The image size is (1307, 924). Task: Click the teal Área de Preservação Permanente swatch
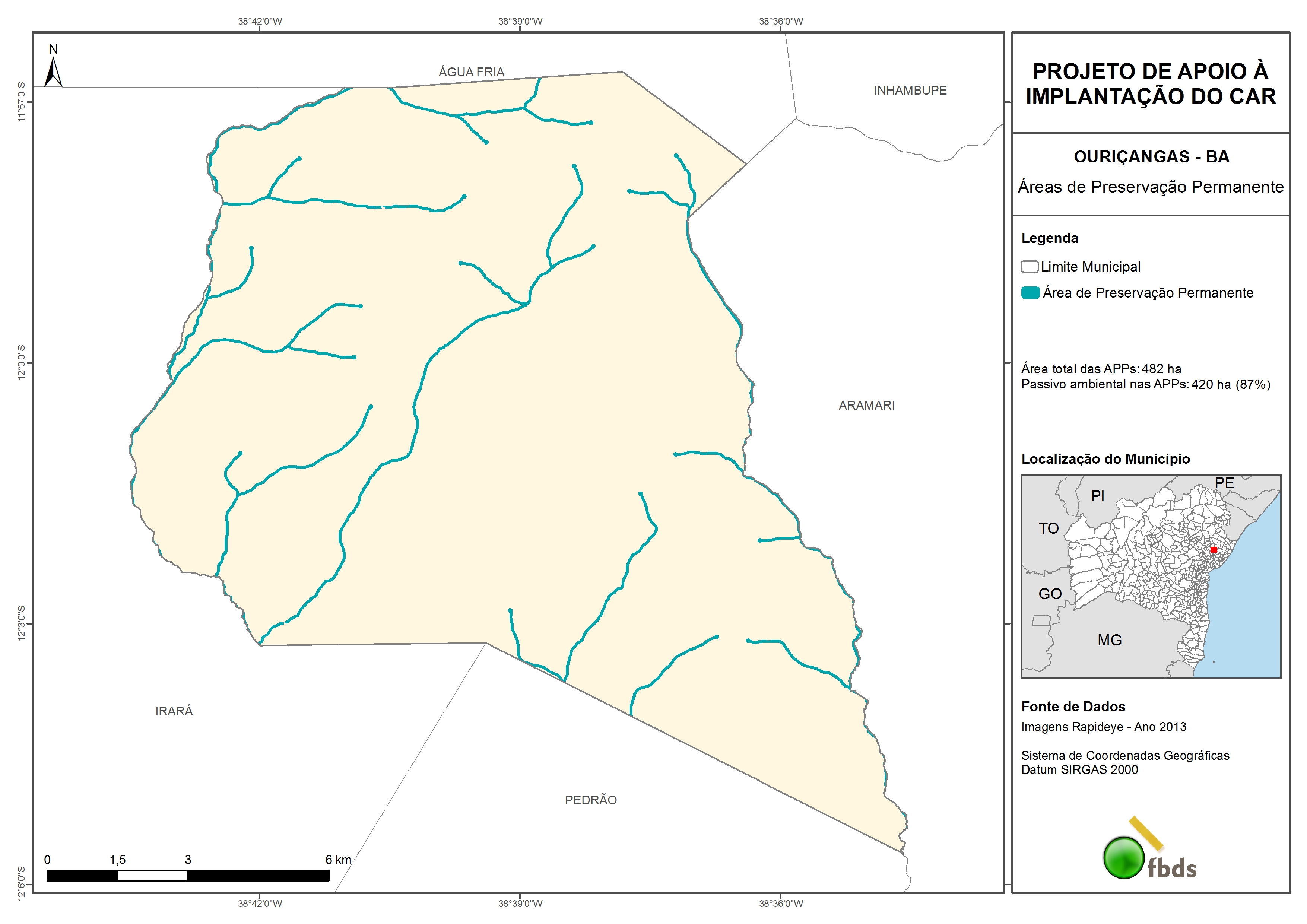tap(1030, 293)
